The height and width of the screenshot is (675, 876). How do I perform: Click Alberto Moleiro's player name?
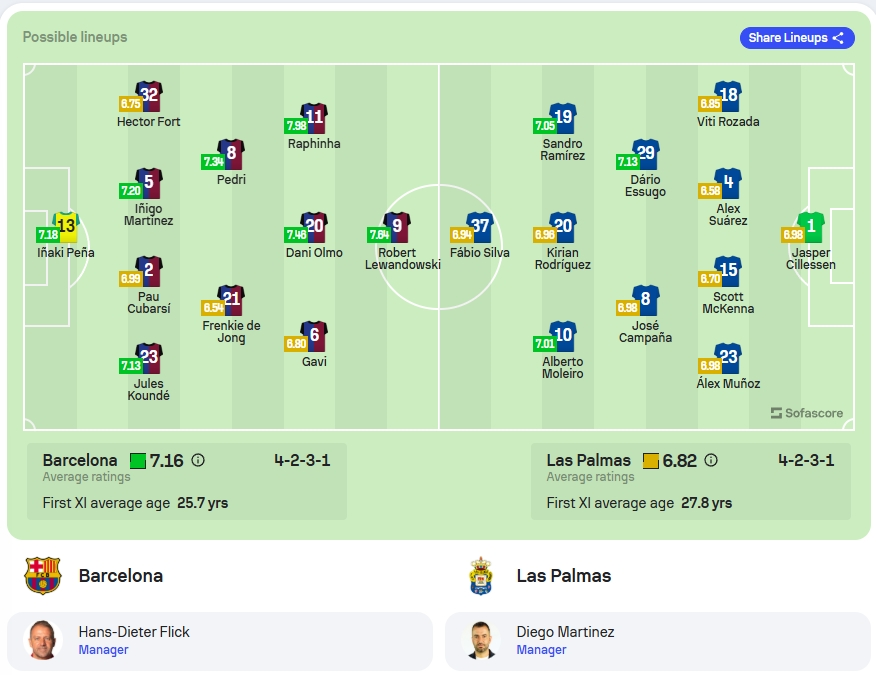coord(563,368)
